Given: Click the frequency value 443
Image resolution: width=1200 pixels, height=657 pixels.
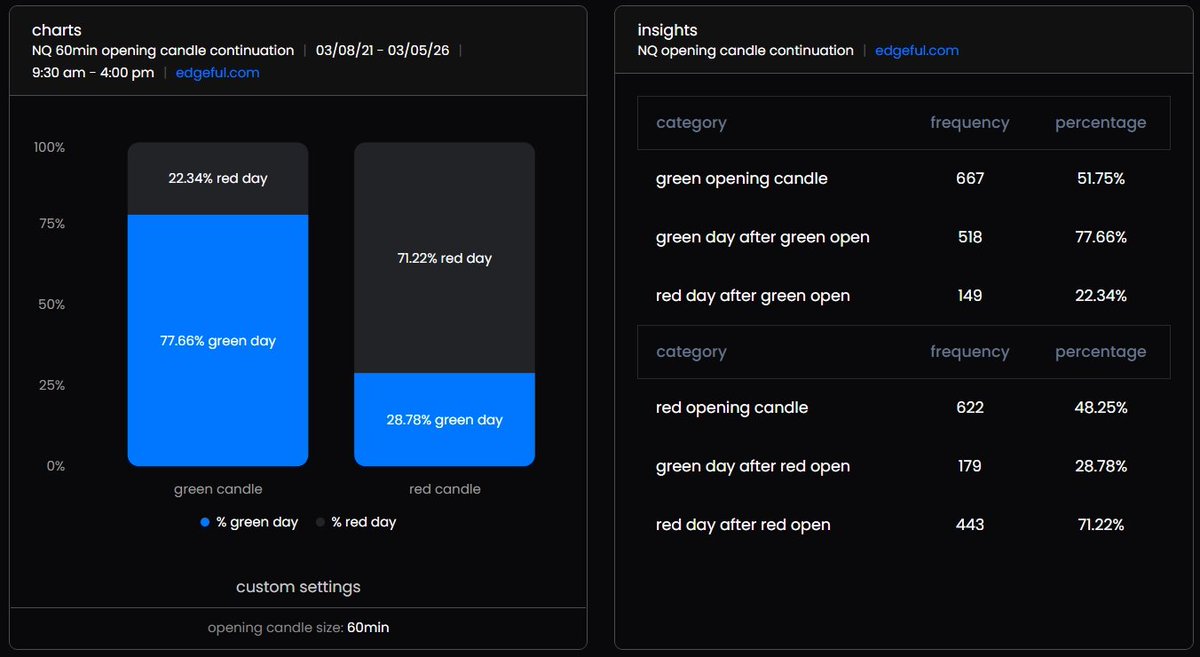Looking at the screenshot, I should click(970, 525).
